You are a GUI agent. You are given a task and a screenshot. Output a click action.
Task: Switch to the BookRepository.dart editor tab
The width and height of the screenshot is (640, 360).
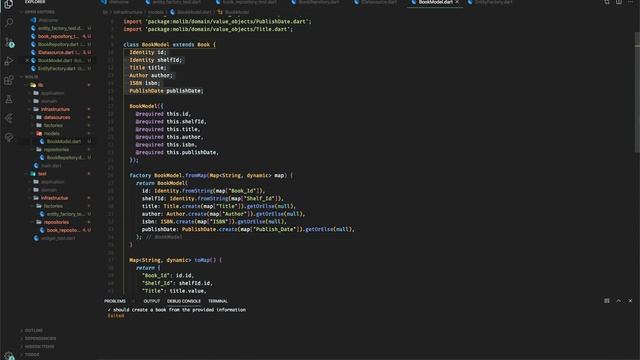point(315,2)
